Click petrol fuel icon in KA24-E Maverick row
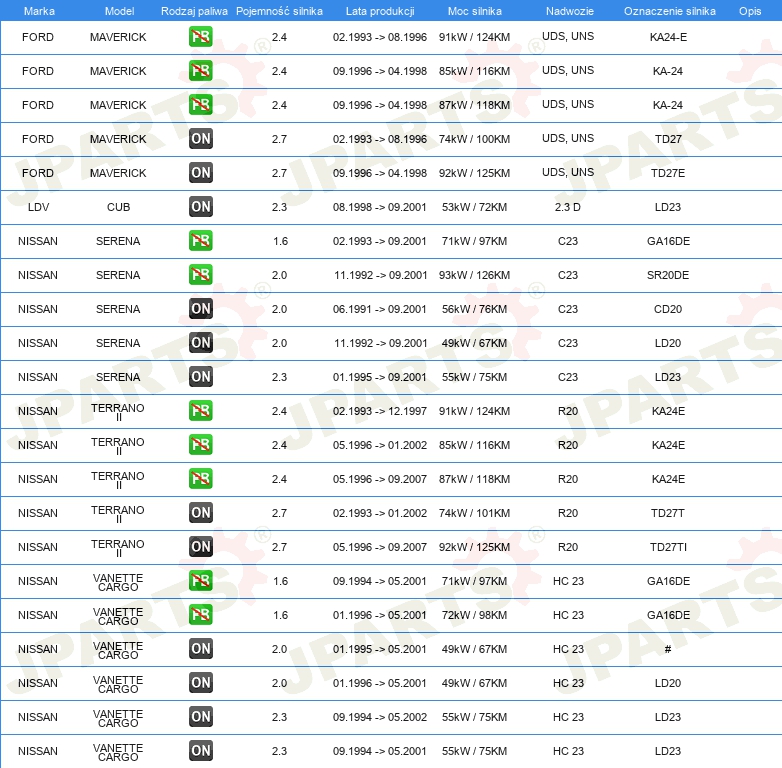Image resolution: width=782 pixels, height=768 pixels. click(x=200, y=37)
